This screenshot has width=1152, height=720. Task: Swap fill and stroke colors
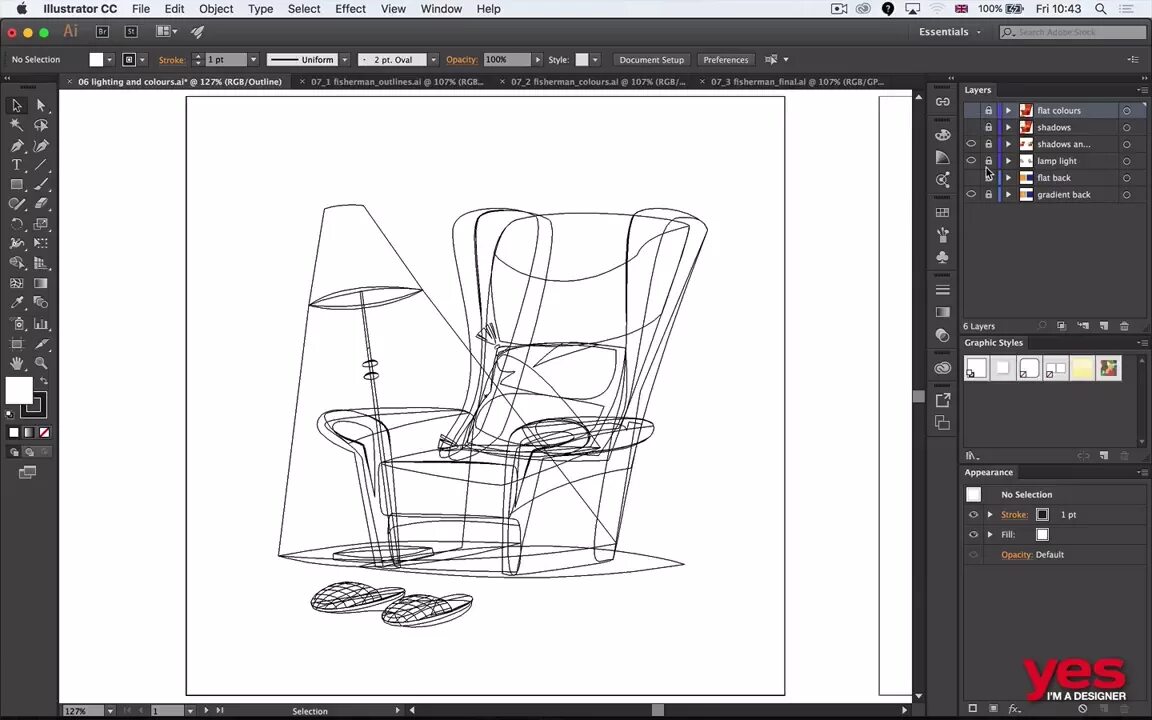[44, 381]
